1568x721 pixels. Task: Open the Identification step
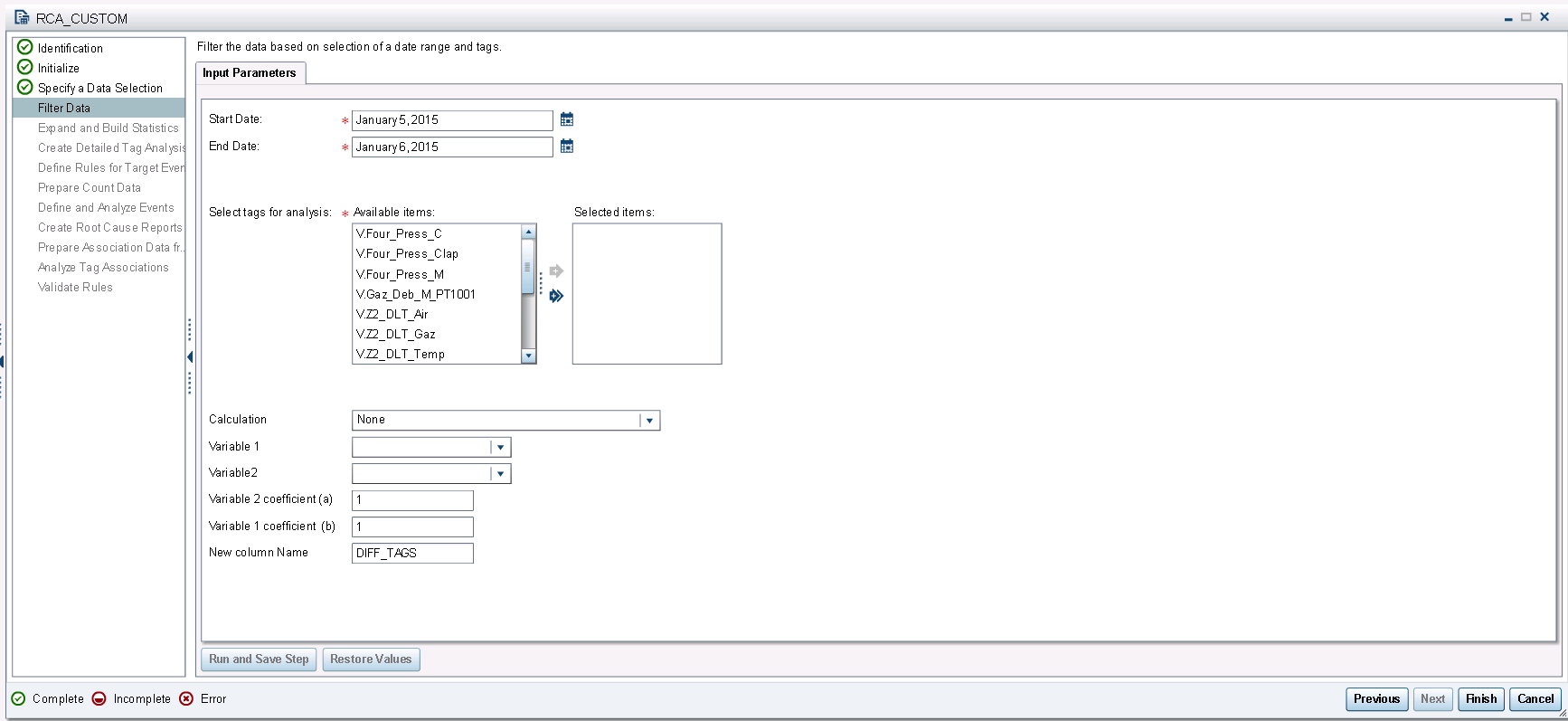(70, 48)
